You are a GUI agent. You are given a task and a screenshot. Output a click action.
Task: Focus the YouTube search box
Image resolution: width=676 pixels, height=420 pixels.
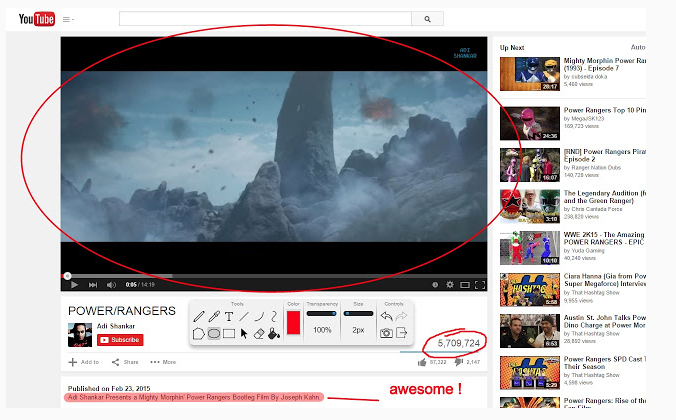(x=265, y=19)
